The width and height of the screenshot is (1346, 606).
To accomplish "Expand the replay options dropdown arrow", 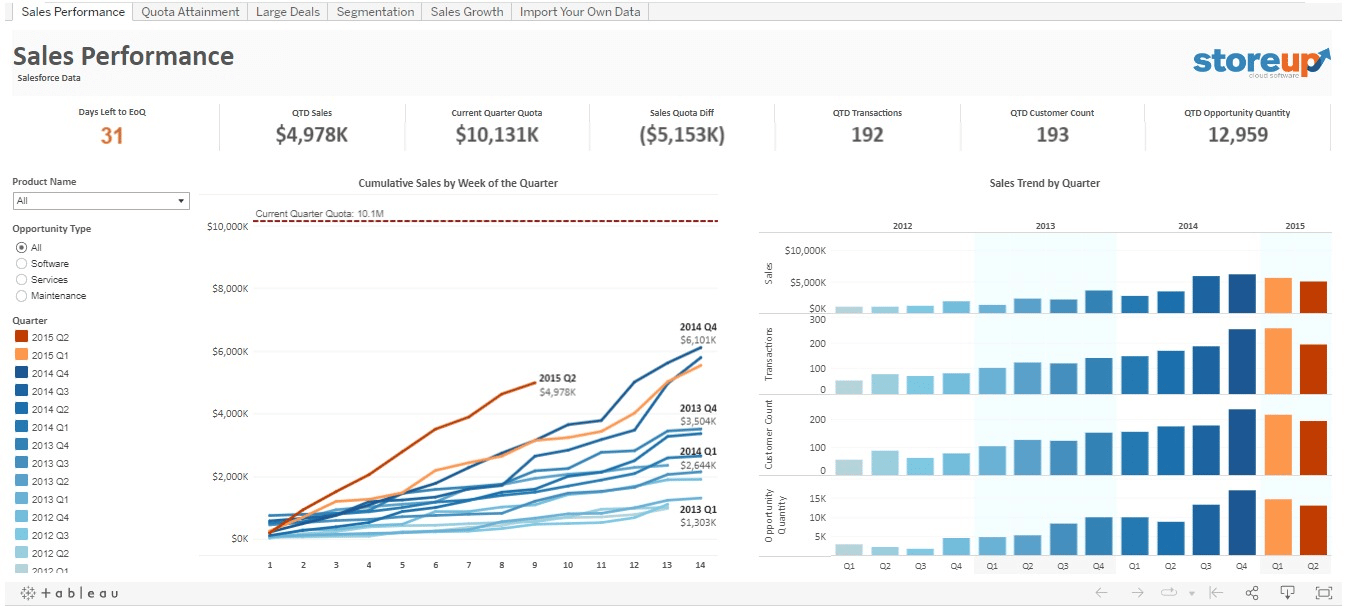I will pos(1191,593).
